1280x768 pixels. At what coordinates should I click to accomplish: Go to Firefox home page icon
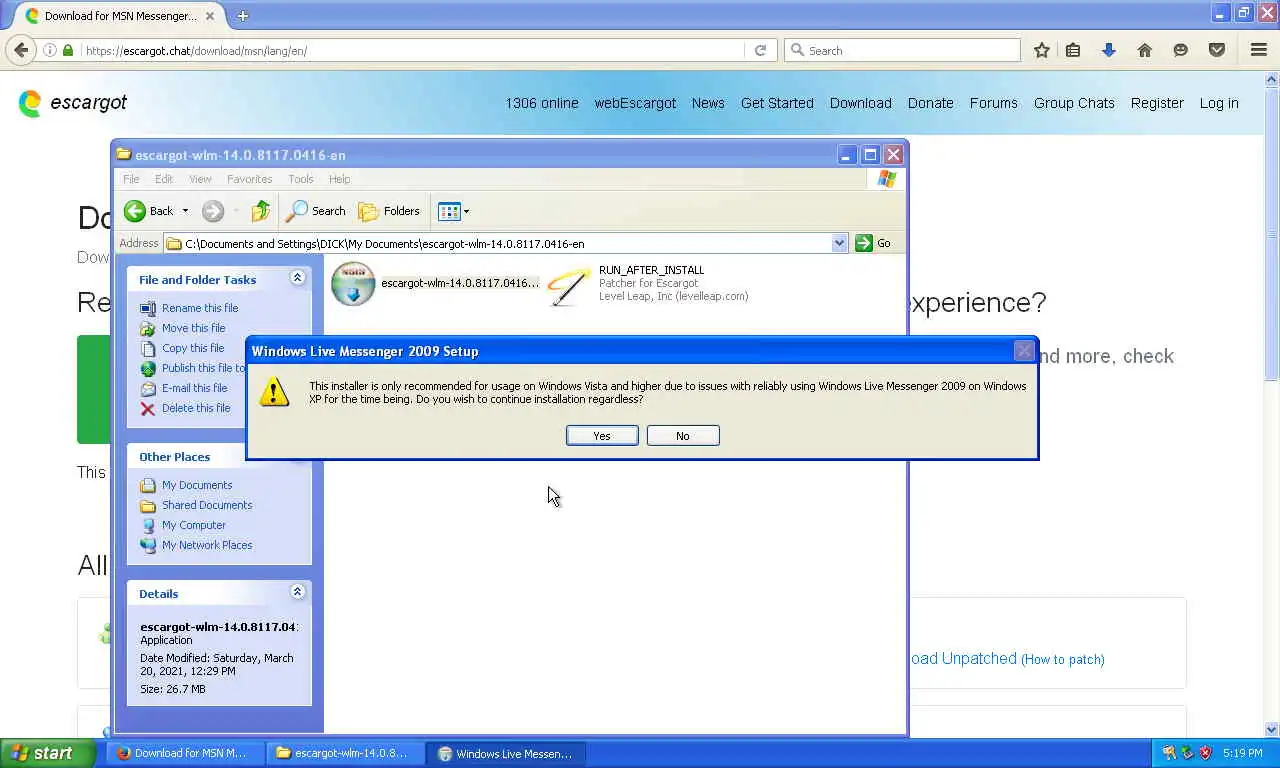click(1145, 50)
